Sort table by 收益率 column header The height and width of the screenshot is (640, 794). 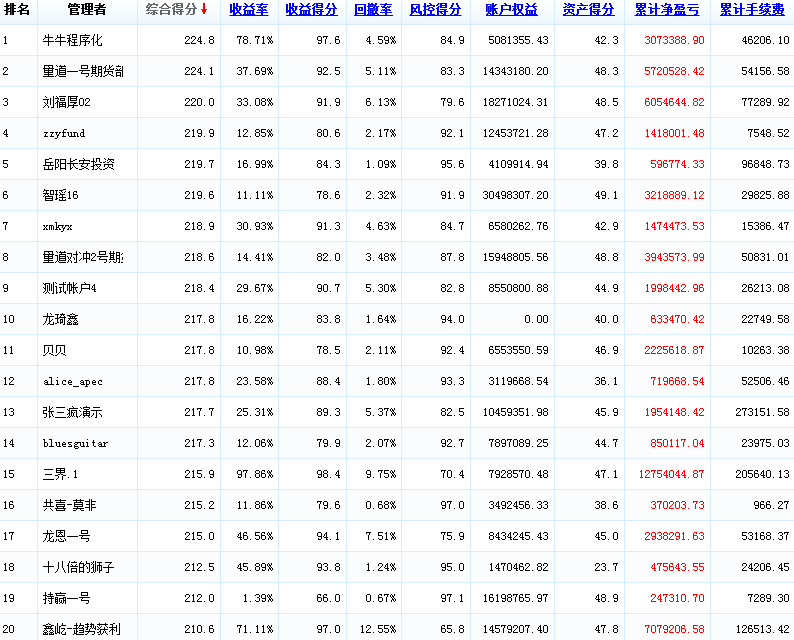pos(247,10)
